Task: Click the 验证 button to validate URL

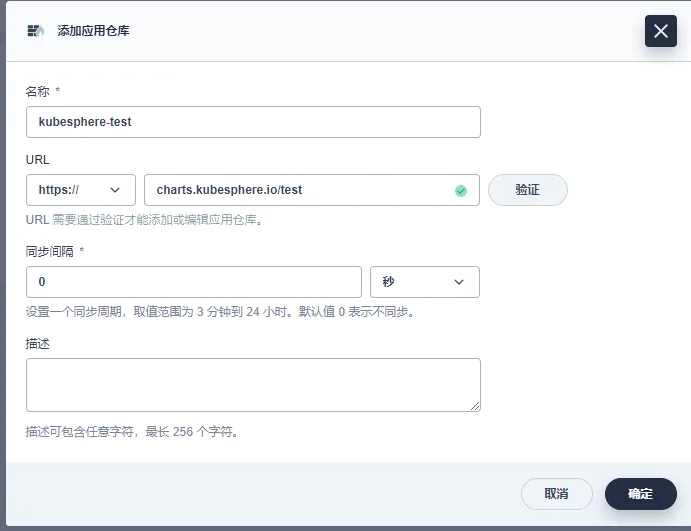Action: tap(528, 190)
